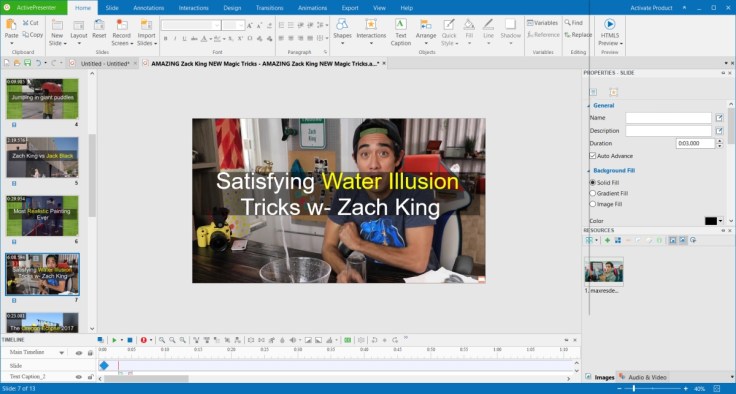Click the Duration input field
Image resolution: width=736 pixels, height=394 pixels.
(695, 143)
